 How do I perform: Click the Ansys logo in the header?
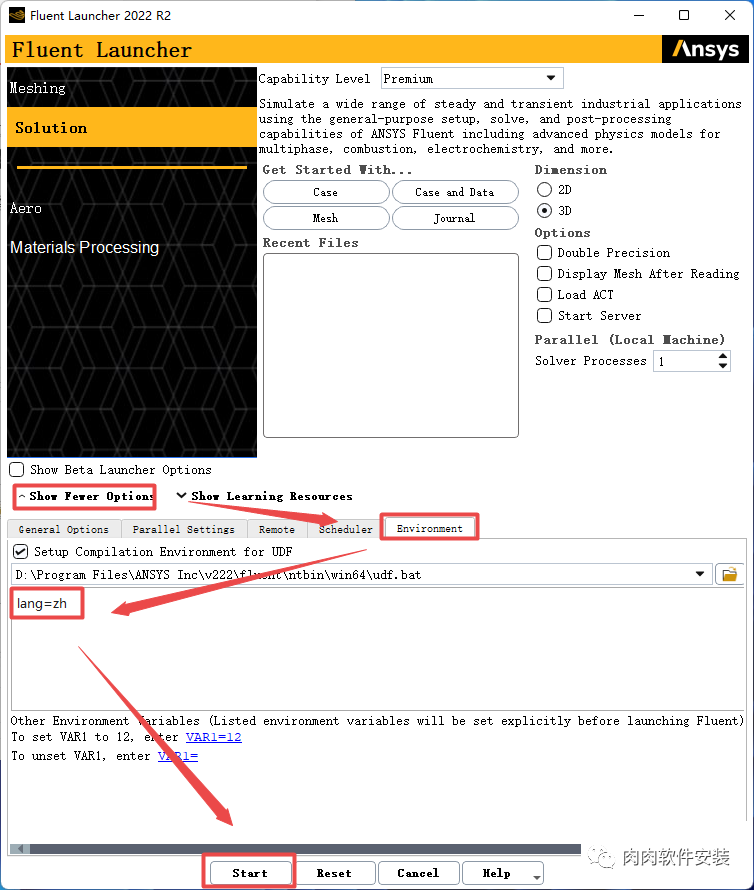[x=705, y=49]
